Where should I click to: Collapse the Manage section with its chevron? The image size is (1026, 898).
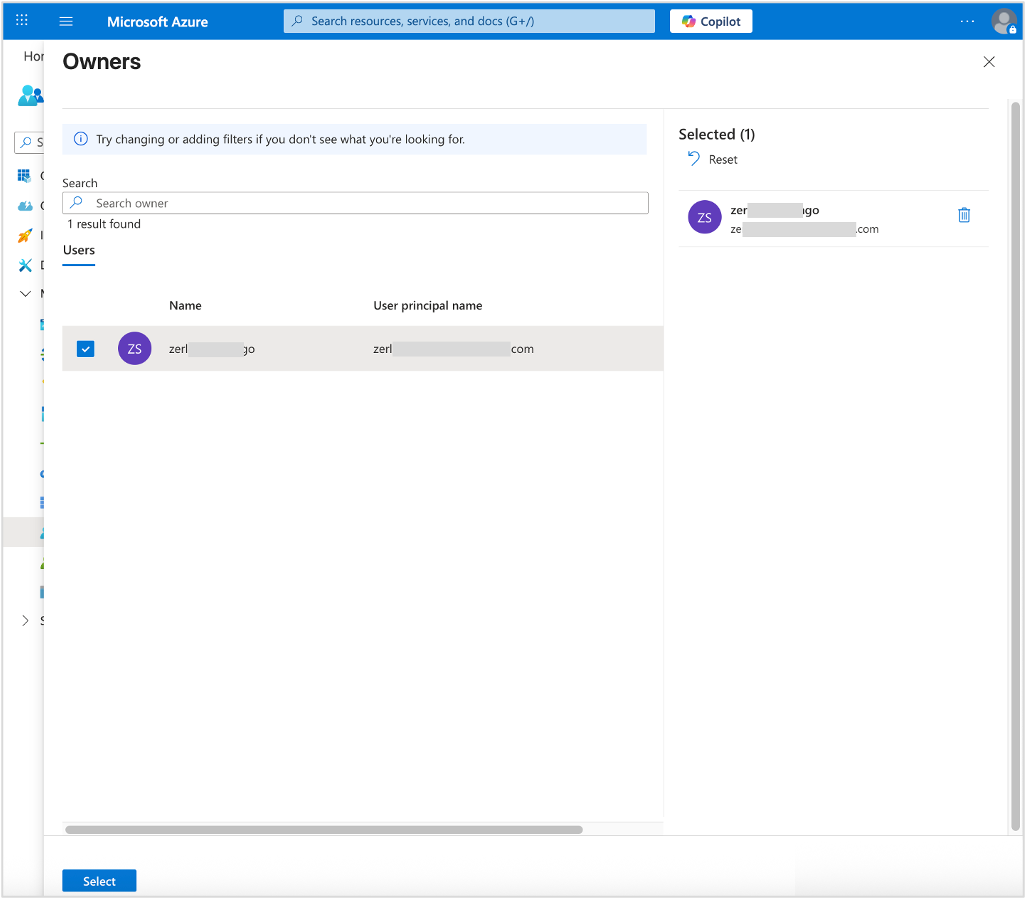25,293
